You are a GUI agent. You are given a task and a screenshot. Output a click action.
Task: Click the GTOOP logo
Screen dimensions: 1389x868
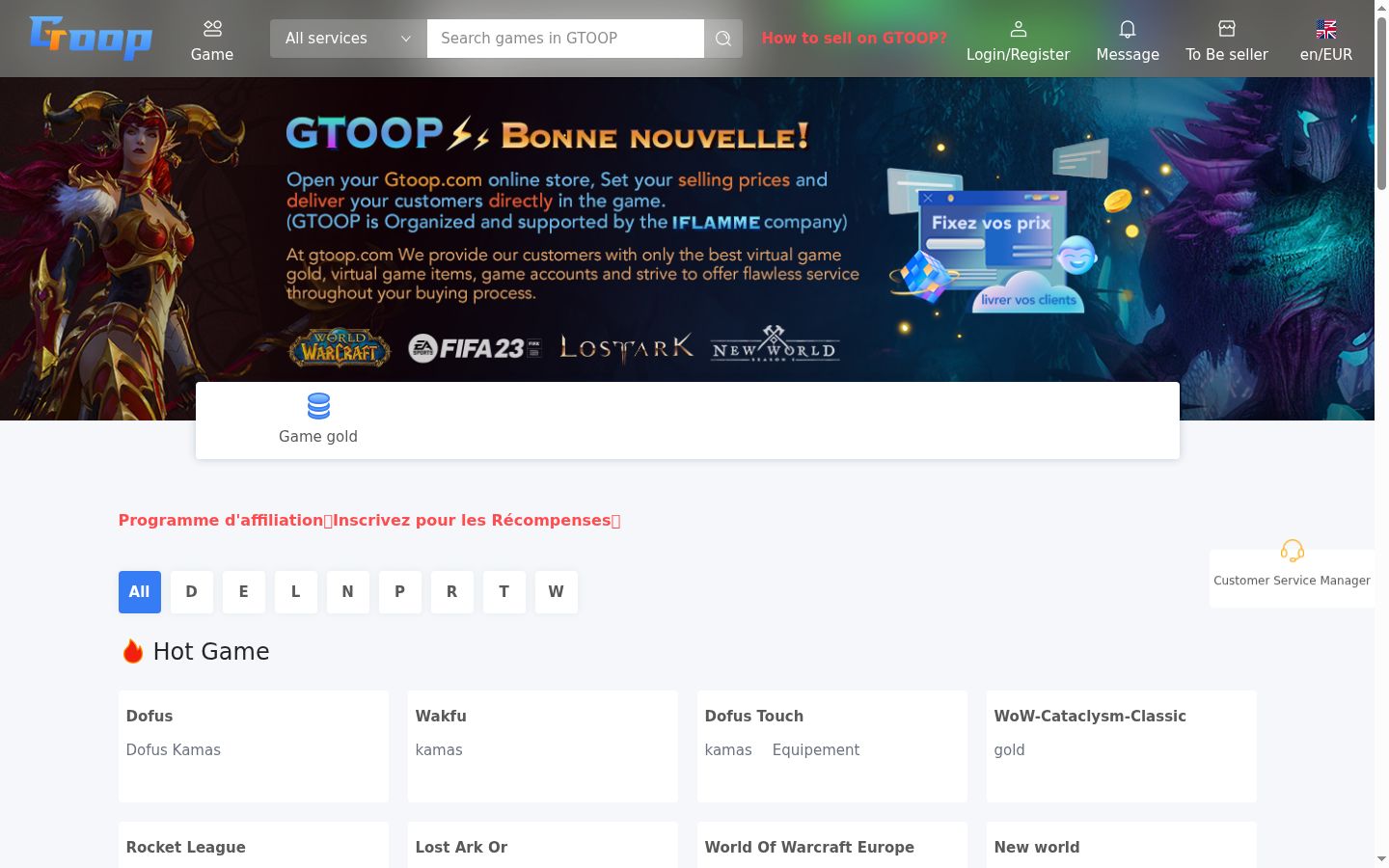pyautogui.click(x=91, y=38)
